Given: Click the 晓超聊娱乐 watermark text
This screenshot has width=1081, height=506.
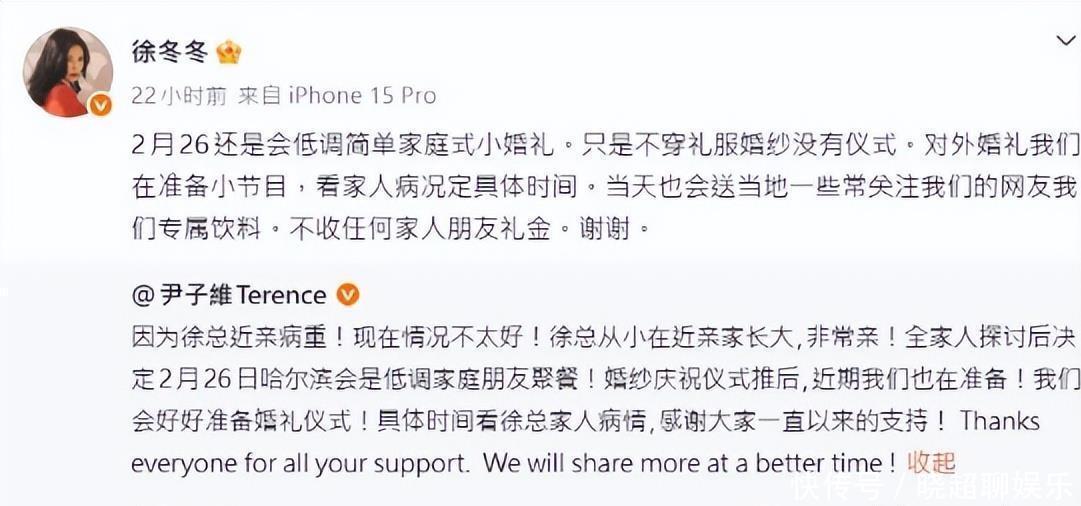Looking at the screenshot, I should [x=990, y=488].
